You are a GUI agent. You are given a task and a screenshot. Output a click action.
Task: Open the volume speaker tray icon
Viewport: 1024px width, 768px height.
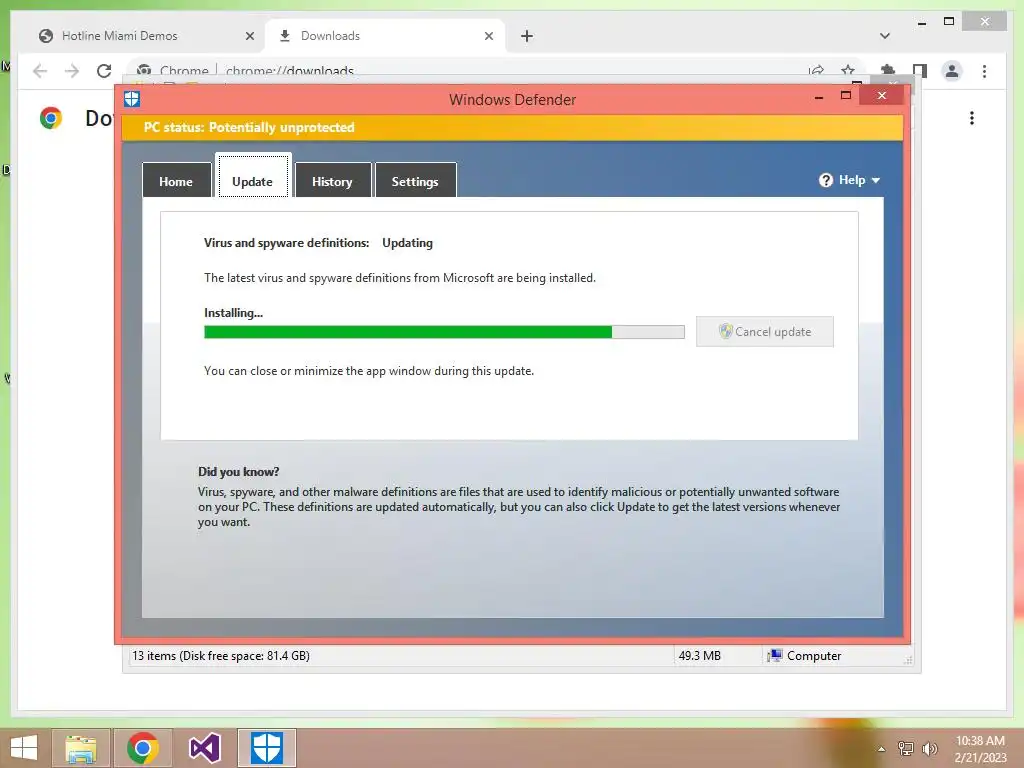pyautogui.click(x=929, y=748)
